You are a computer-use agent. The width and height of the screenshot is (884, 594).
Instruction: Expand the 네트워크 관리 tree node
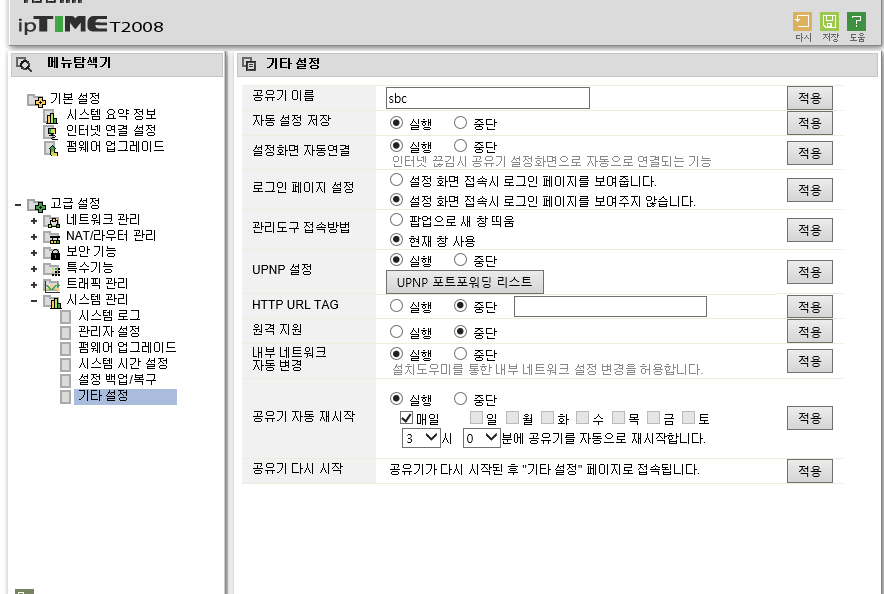click(x=34, y=221)
